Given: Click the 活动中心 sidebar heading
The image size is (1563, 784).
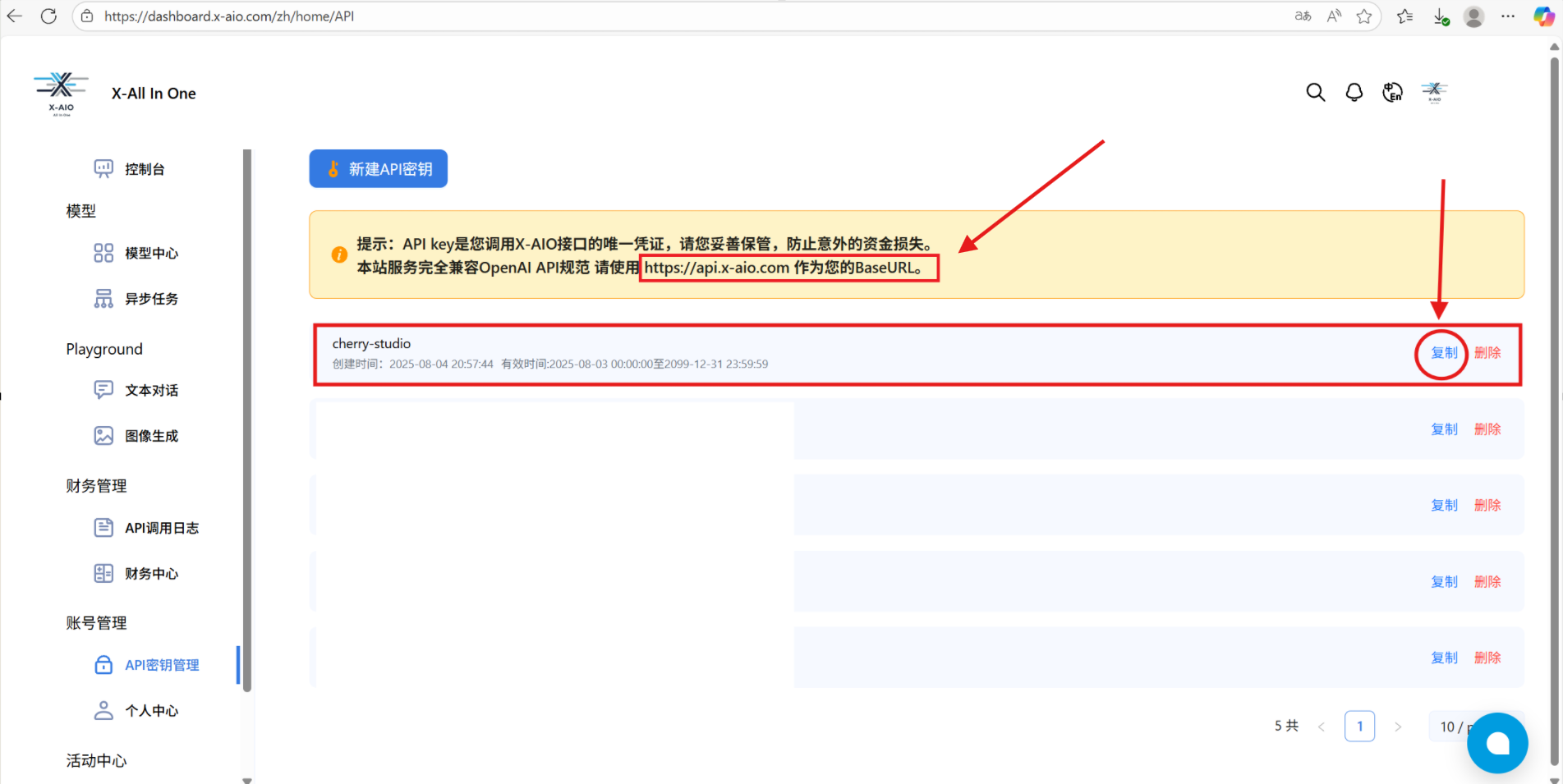Looking at the screenshot, I should (x=97, y=761).
